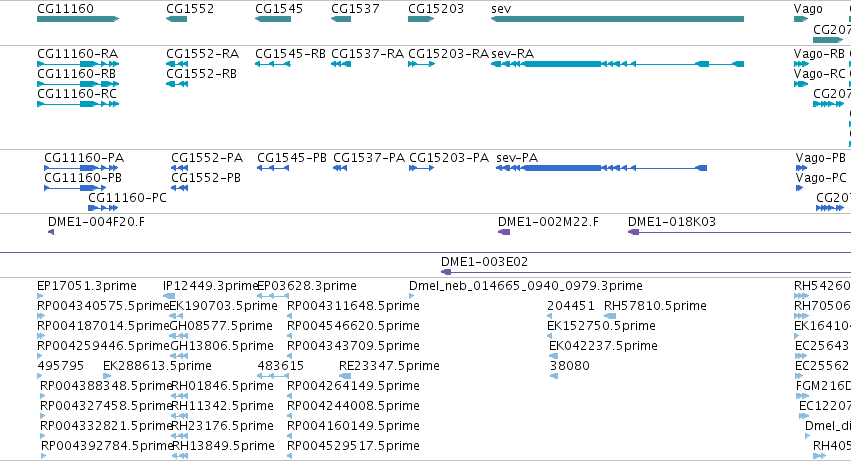Image resolution: width=851 pixels, height=461 pixels.
Task: Click EST label EP03628.3prime
Action: click(307, 286)
